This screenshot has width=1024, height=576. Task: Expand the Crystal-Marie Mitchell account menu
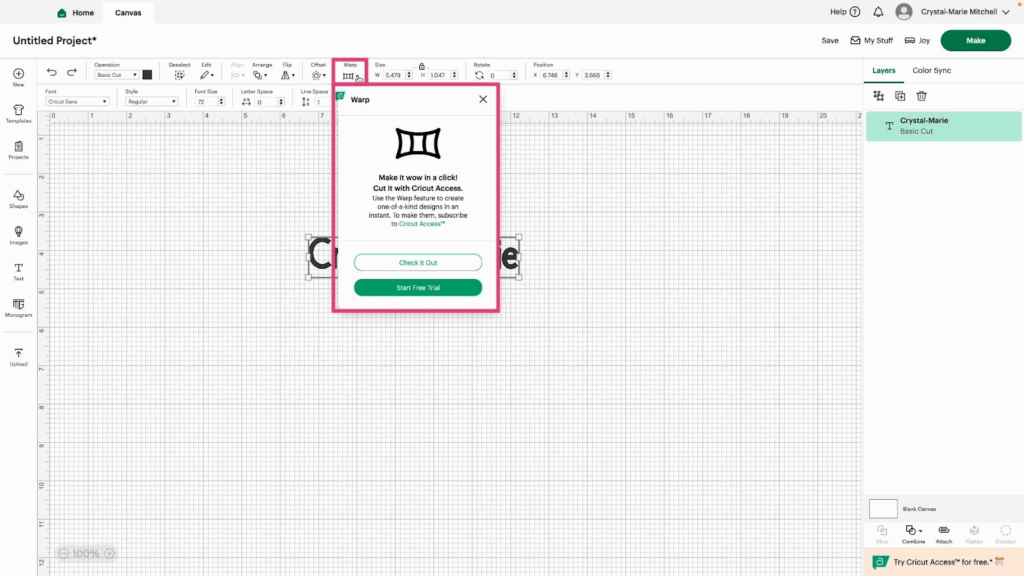coord(965,12)
